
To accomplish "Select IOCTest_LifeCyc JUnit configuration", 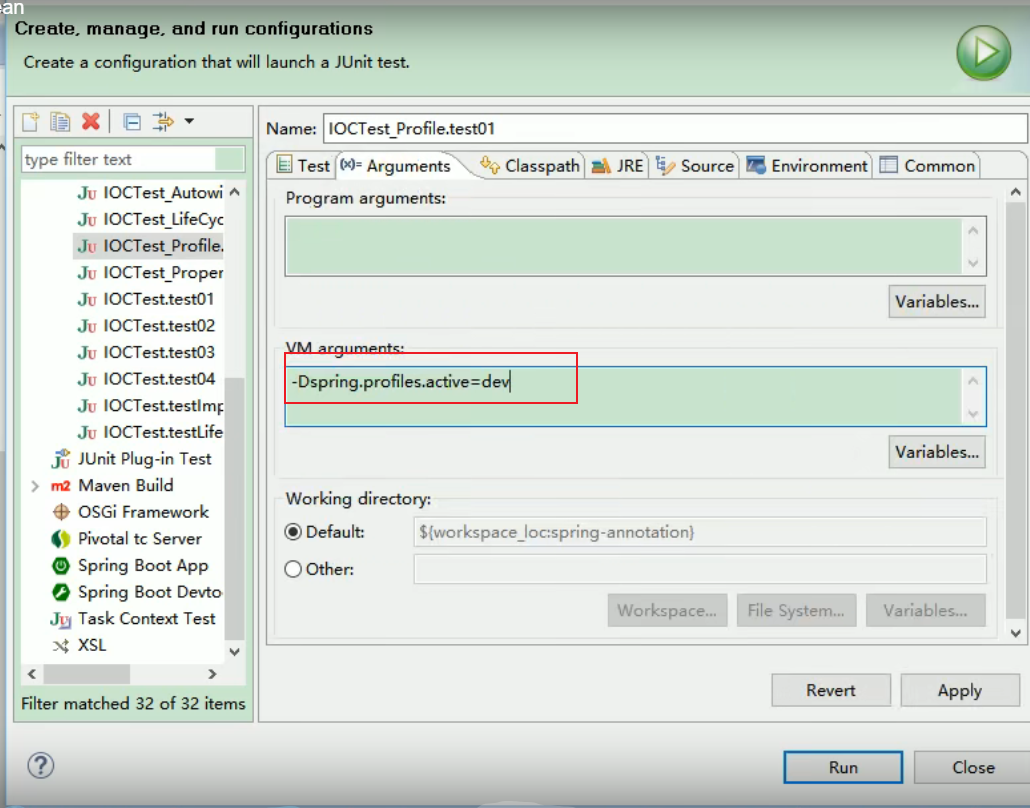I will [150, 219].
